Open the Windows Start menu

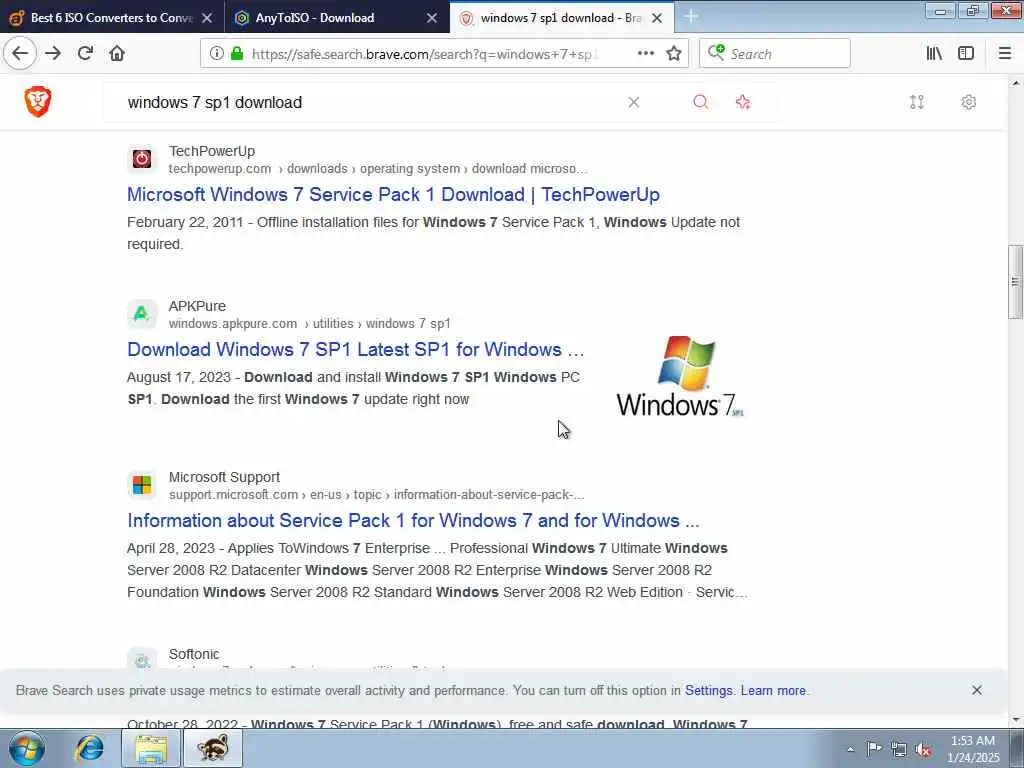(26, 748)
